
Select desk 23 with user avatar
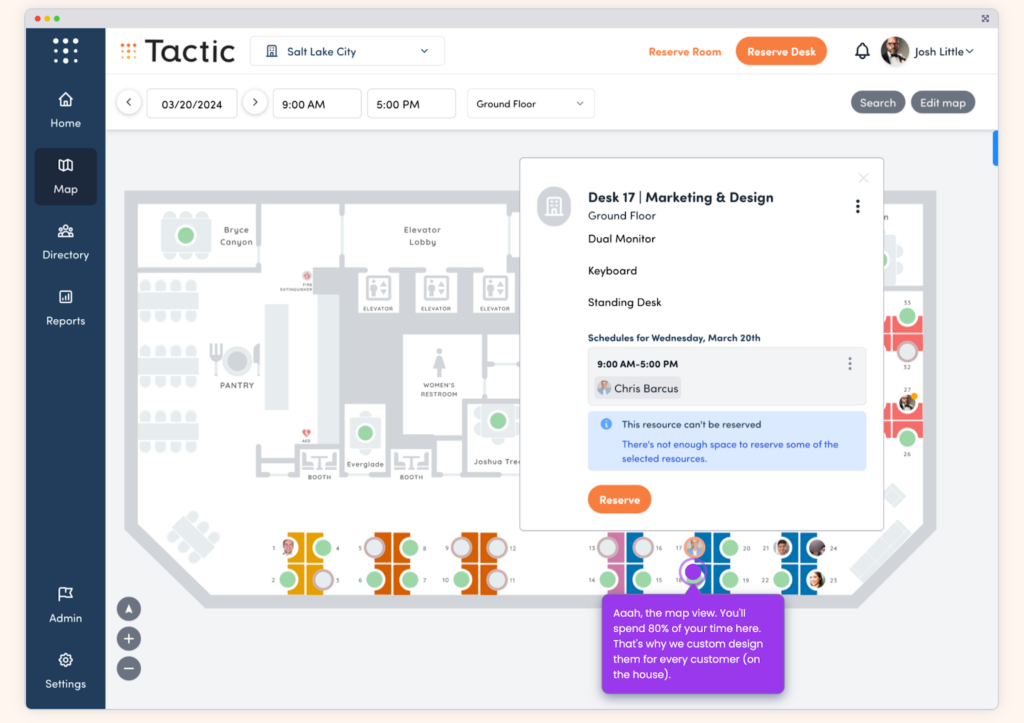tap(816, 579)
